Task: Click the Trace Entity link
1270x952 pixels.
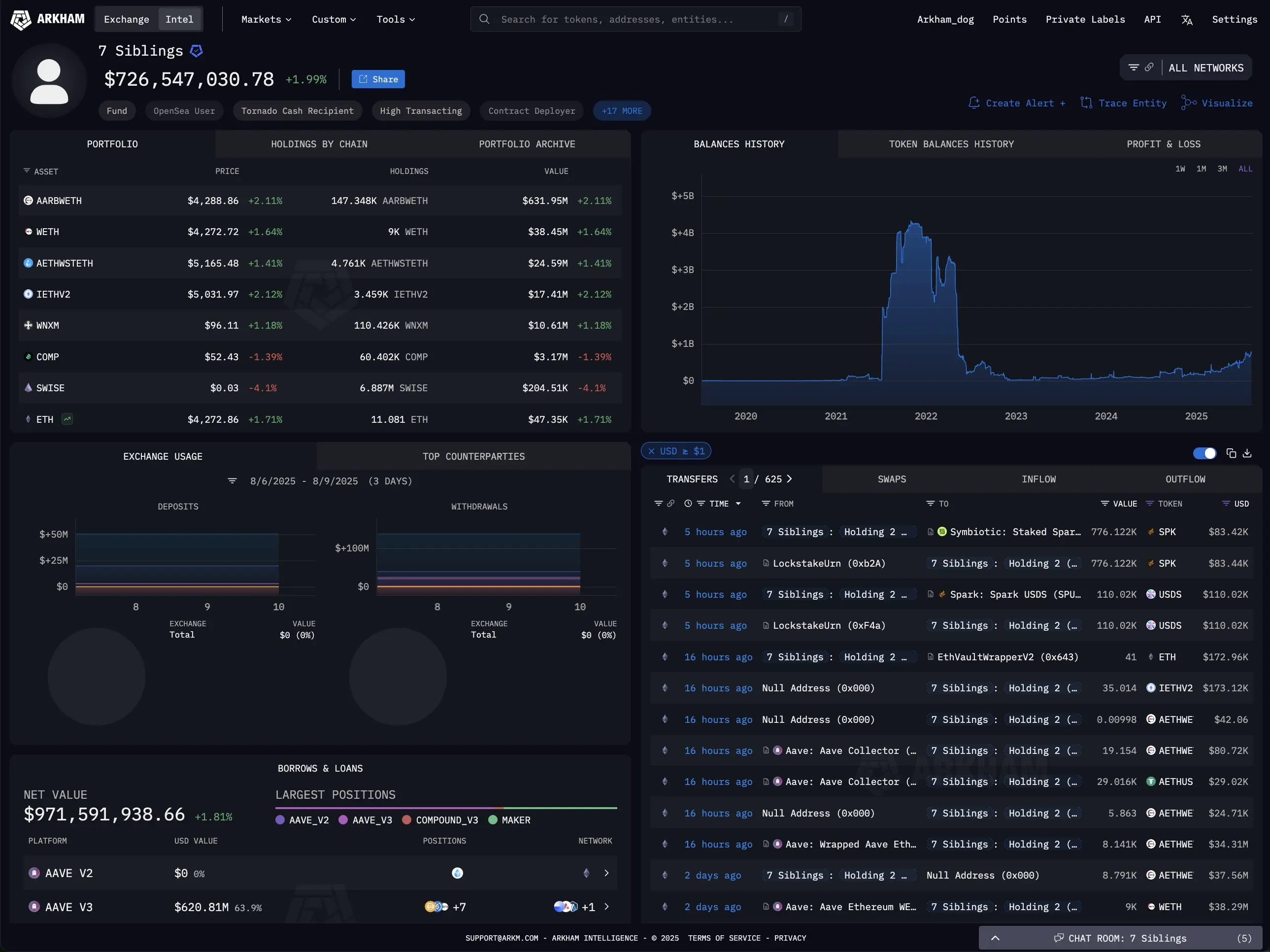Action: pos(1124,103)
